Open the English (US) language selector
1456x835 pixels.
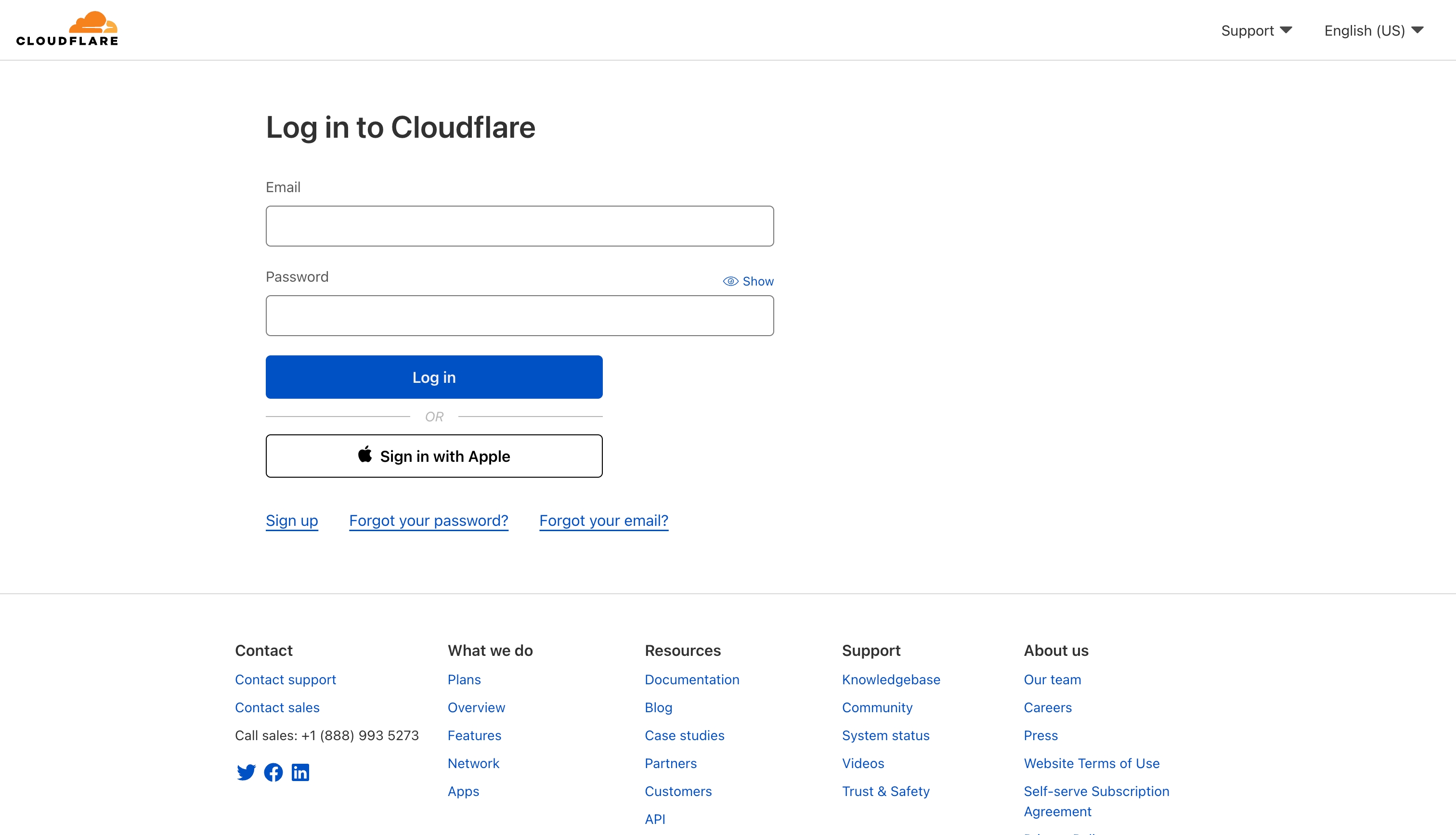pos(1365,30)
